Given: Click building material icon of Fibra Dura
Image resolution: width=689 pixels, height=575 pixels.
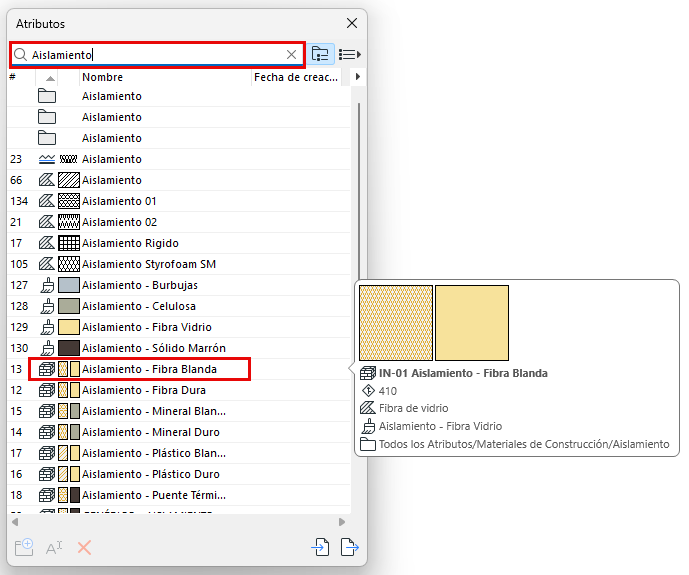Looking at the screenshot, I should coord(47,390).
